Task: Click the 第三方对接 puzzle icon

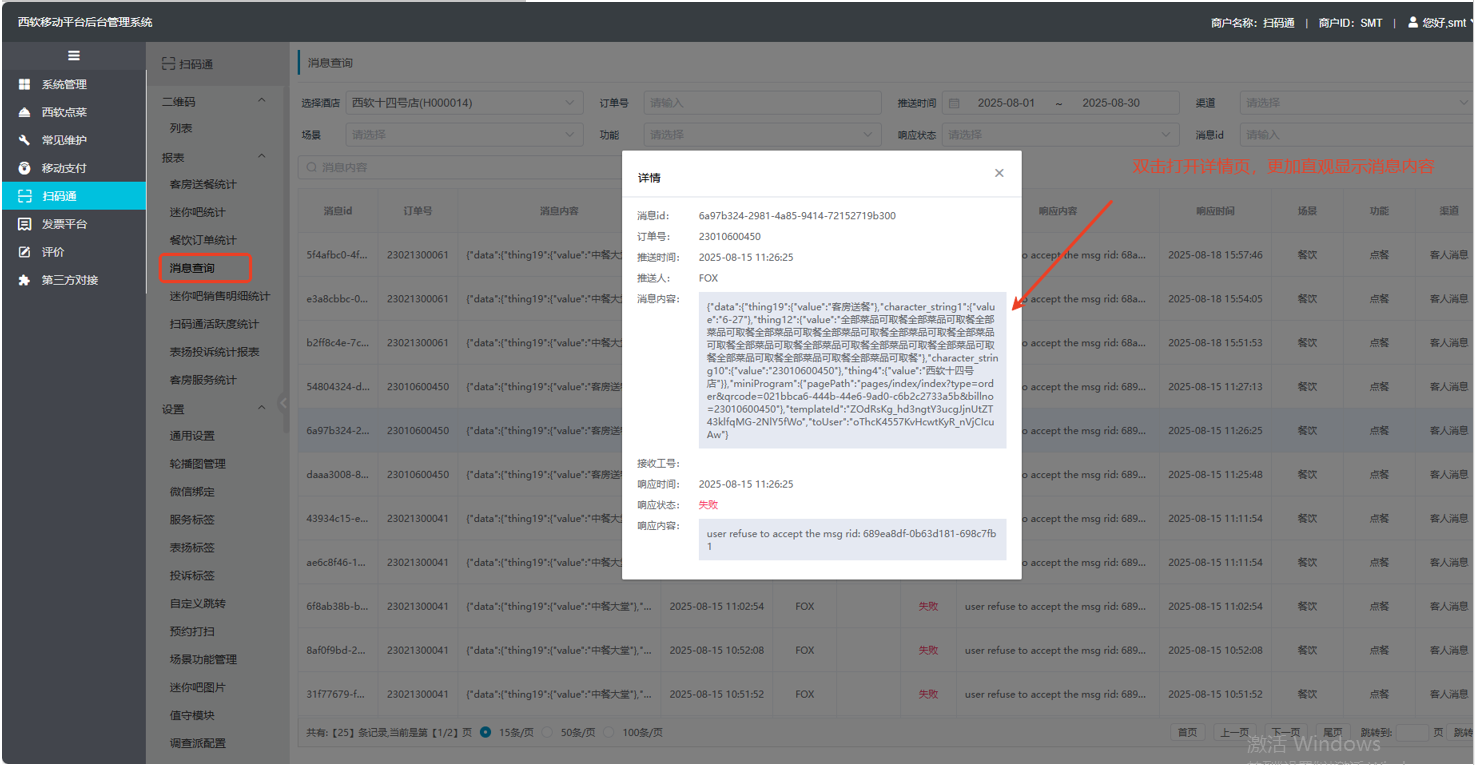Action: [x=25, y=281]
